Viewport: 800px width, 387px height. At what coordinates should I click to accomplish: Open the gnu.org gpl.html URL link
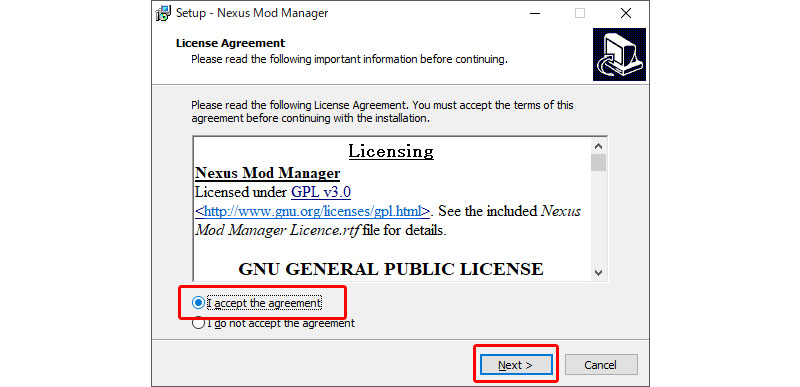313,211
